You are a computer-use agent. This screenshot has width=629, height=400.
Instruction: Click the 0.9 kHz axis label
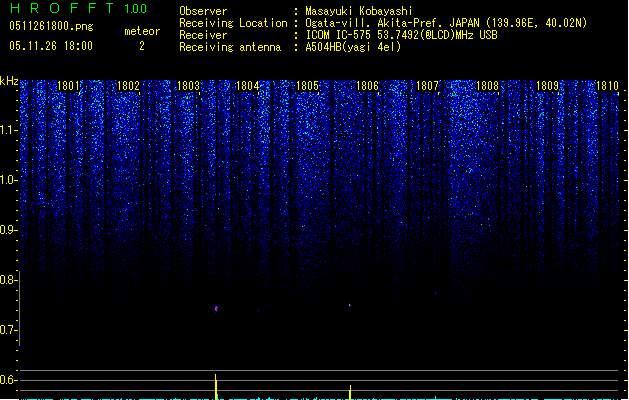(x=8, y=230)
